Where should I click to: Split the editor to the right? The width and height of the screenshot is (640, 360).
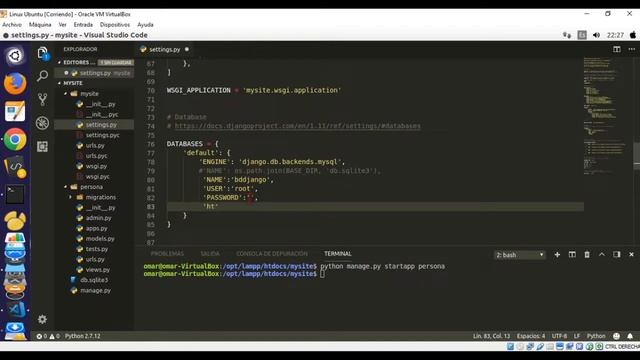pyautogui.click(x=617, y=49)
